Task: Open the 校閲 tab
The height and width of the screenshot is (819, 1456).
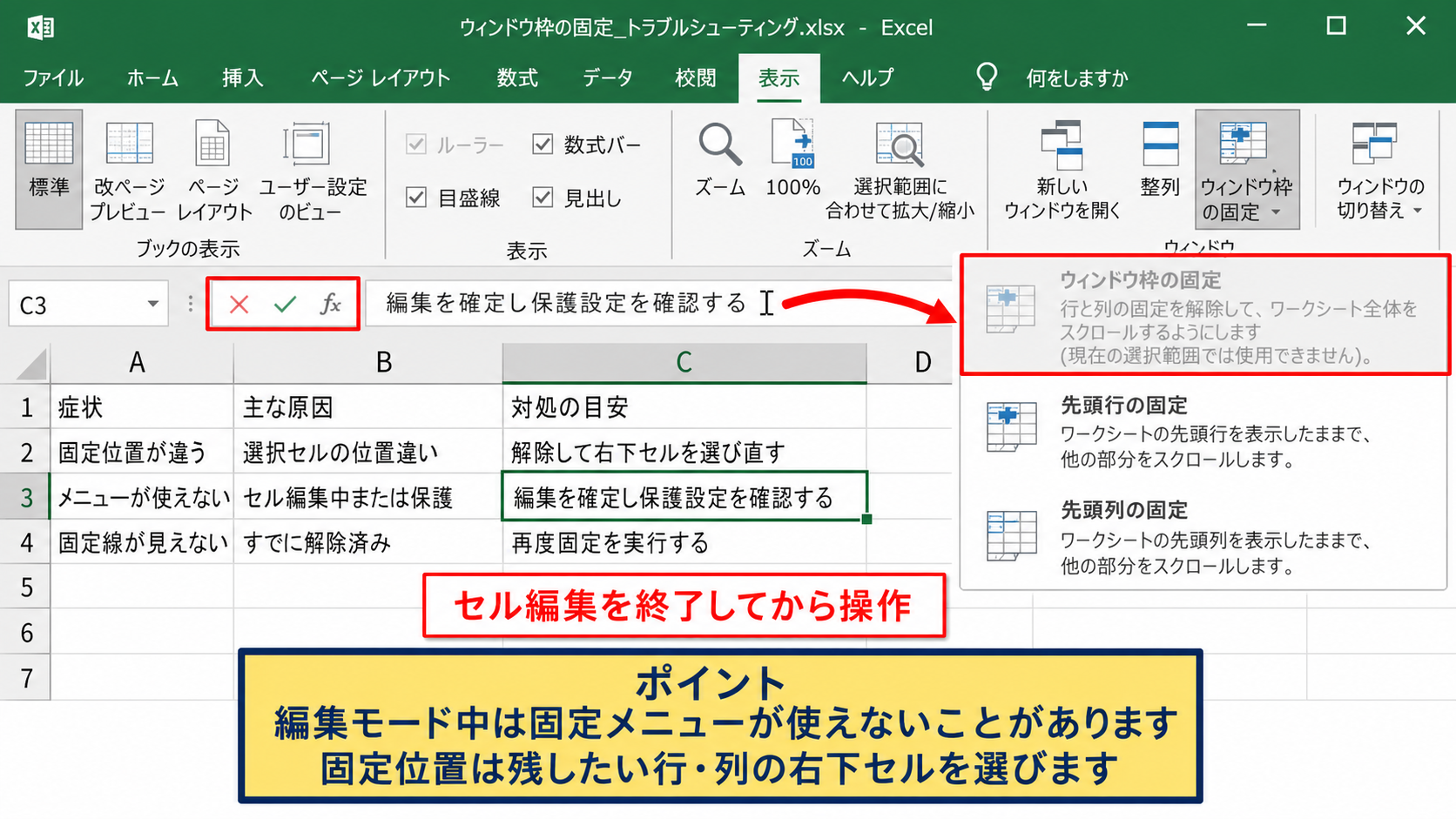Action: click(696, 77)
